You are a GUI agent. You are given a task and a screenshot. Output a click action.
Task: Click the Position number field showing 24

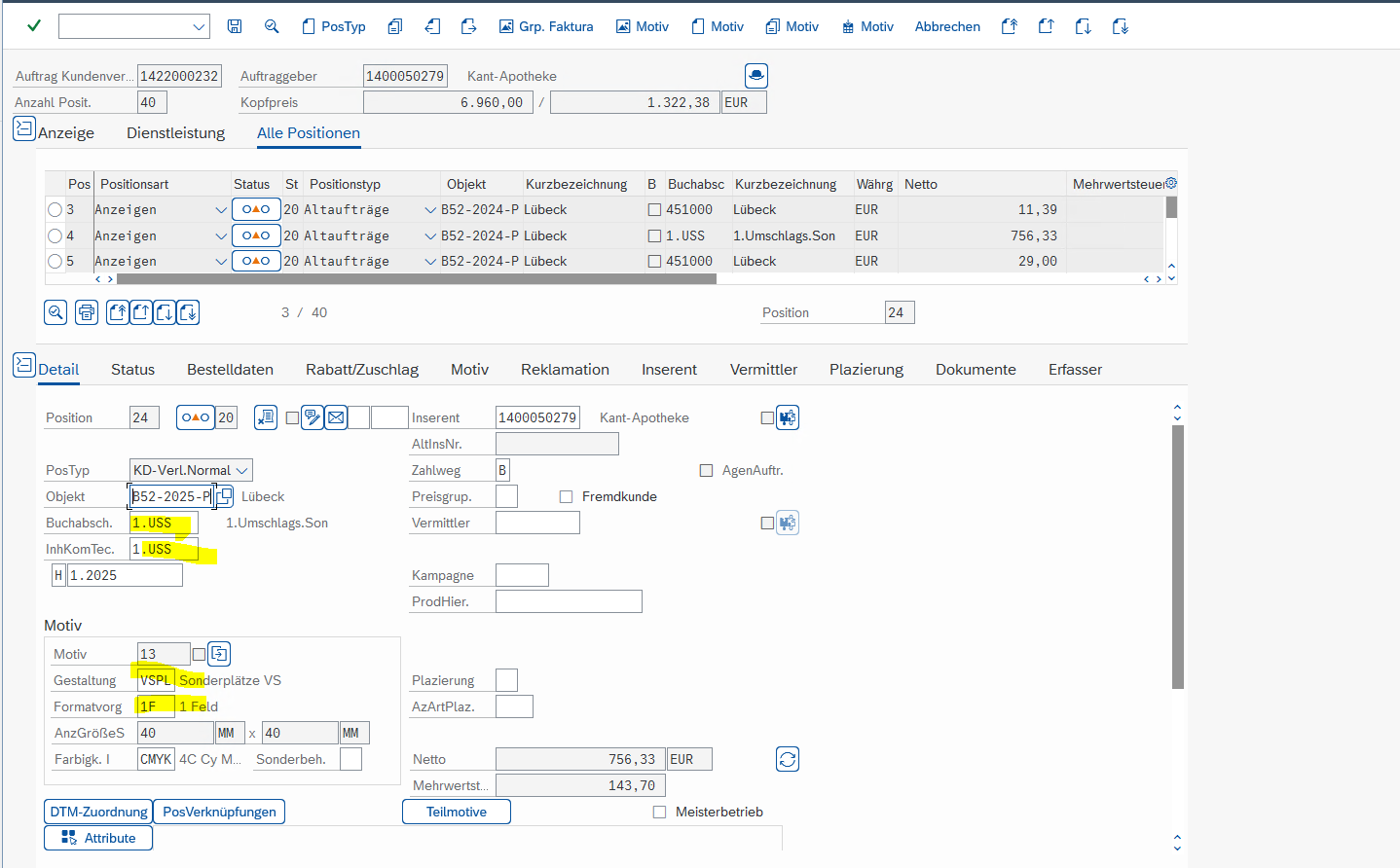[x=900, y=312]
